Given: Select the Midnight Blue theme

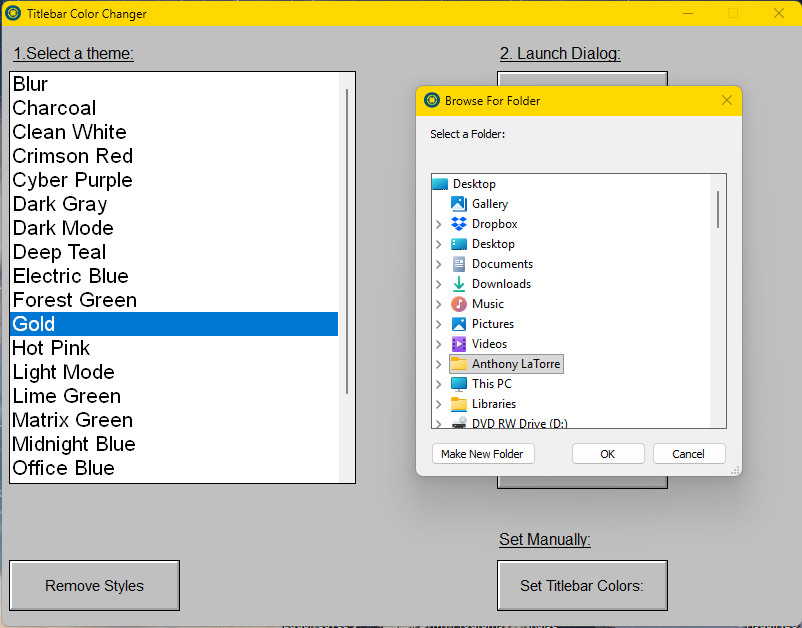Looking at the screenshot, I should pyautogui.click(x=174, y=444).
